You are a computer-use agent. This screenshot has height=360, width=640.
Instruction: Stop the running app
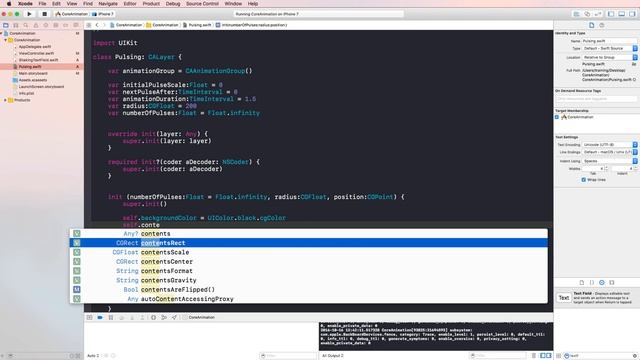tap(44, 14)
